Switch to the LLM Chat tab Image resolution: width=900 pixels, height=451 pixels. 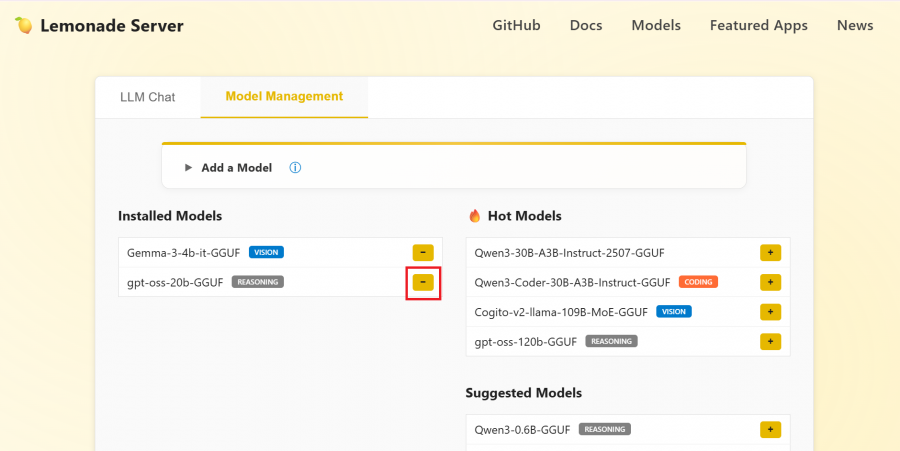[x=148, y=97]
